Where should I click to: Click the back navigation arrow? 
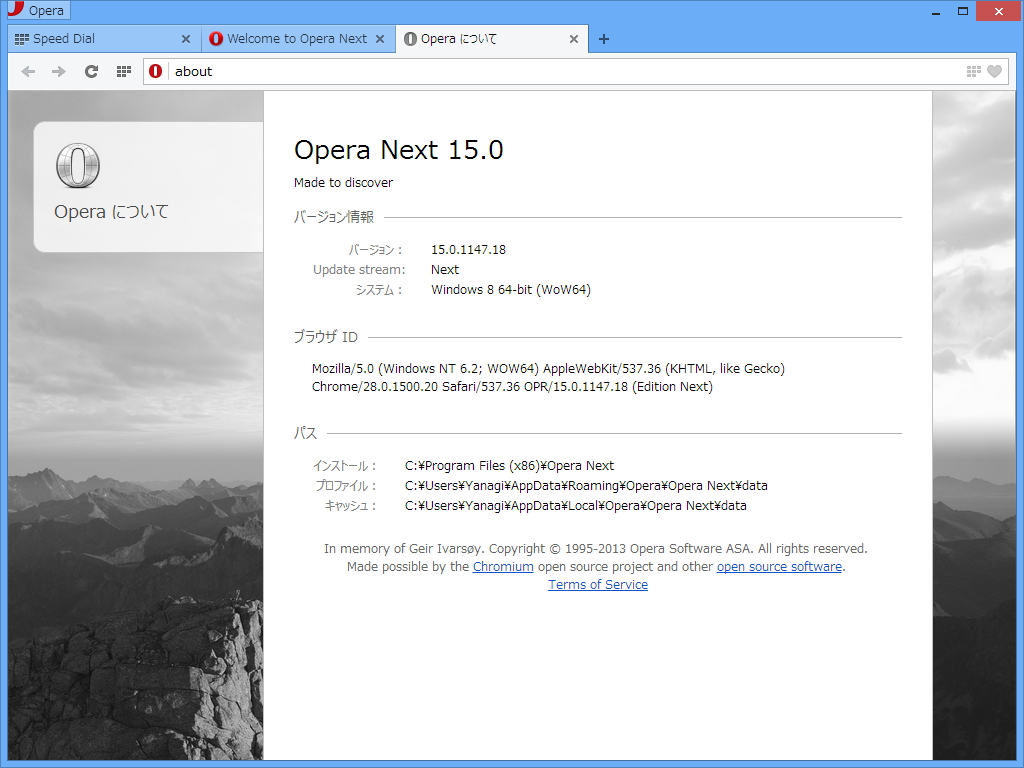click(28, 71)
